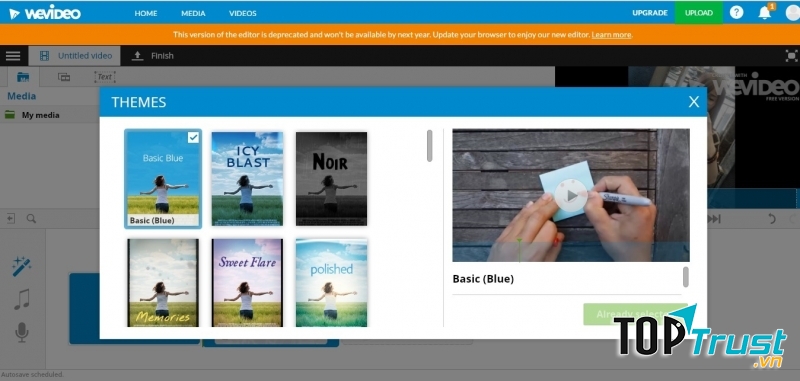Click the Basic (Blue) theme title text
Image resolution: width=800 pixels, height=381 pixels.
point(483,279)
